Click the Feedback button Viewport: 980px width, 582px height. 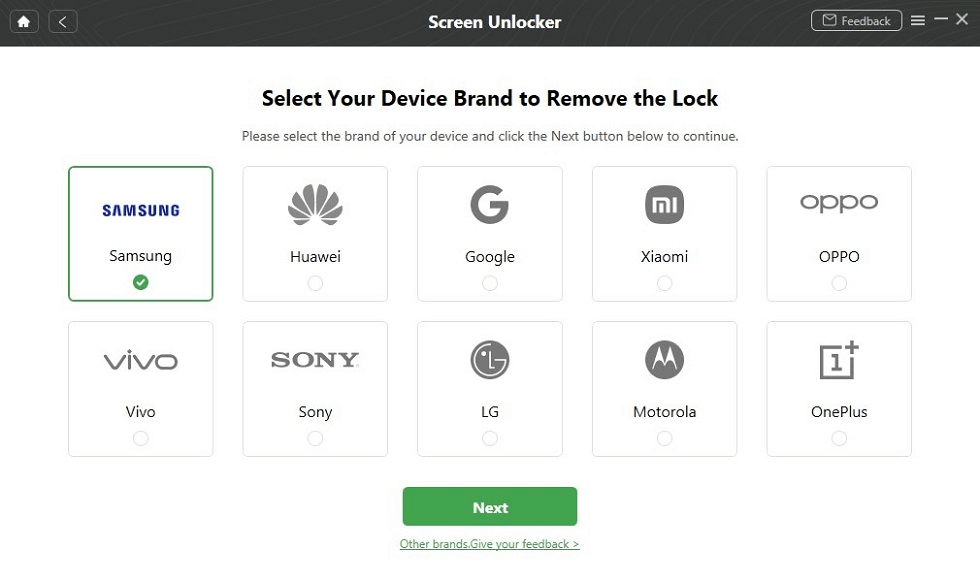tap(856, 20)
